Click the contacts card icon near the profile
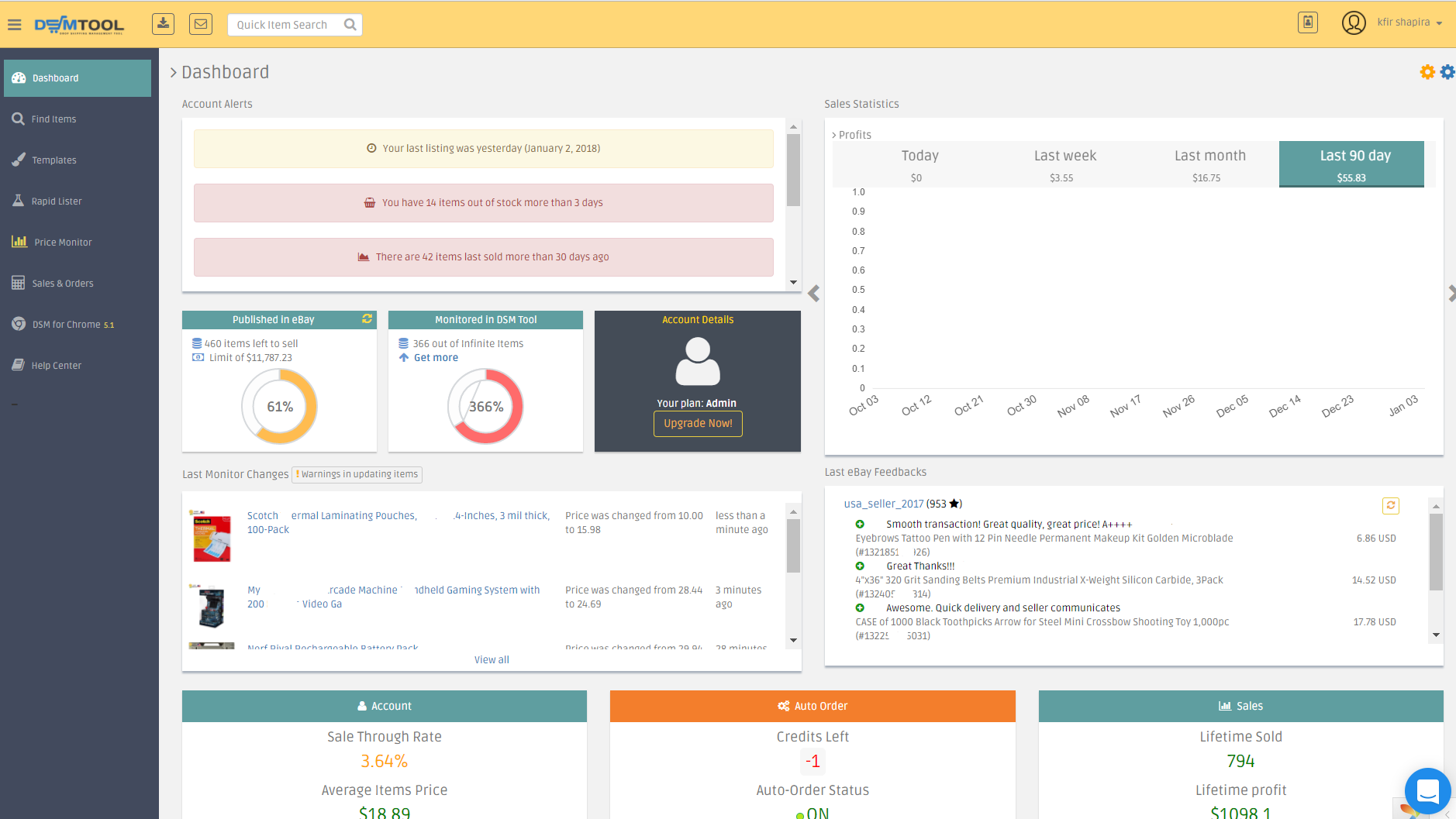The image size is (1456, 819). 1308,22
